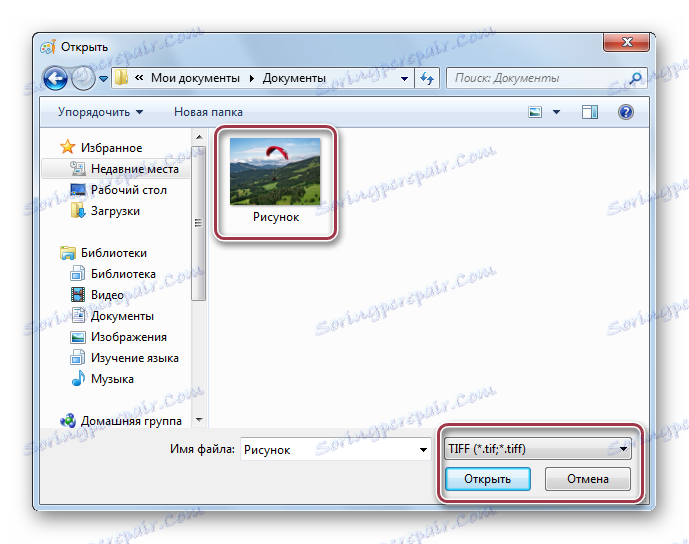Open 'Рабочий стол' in the sidebar
This screenshot has width=689, height=544.
click(129, 190)
